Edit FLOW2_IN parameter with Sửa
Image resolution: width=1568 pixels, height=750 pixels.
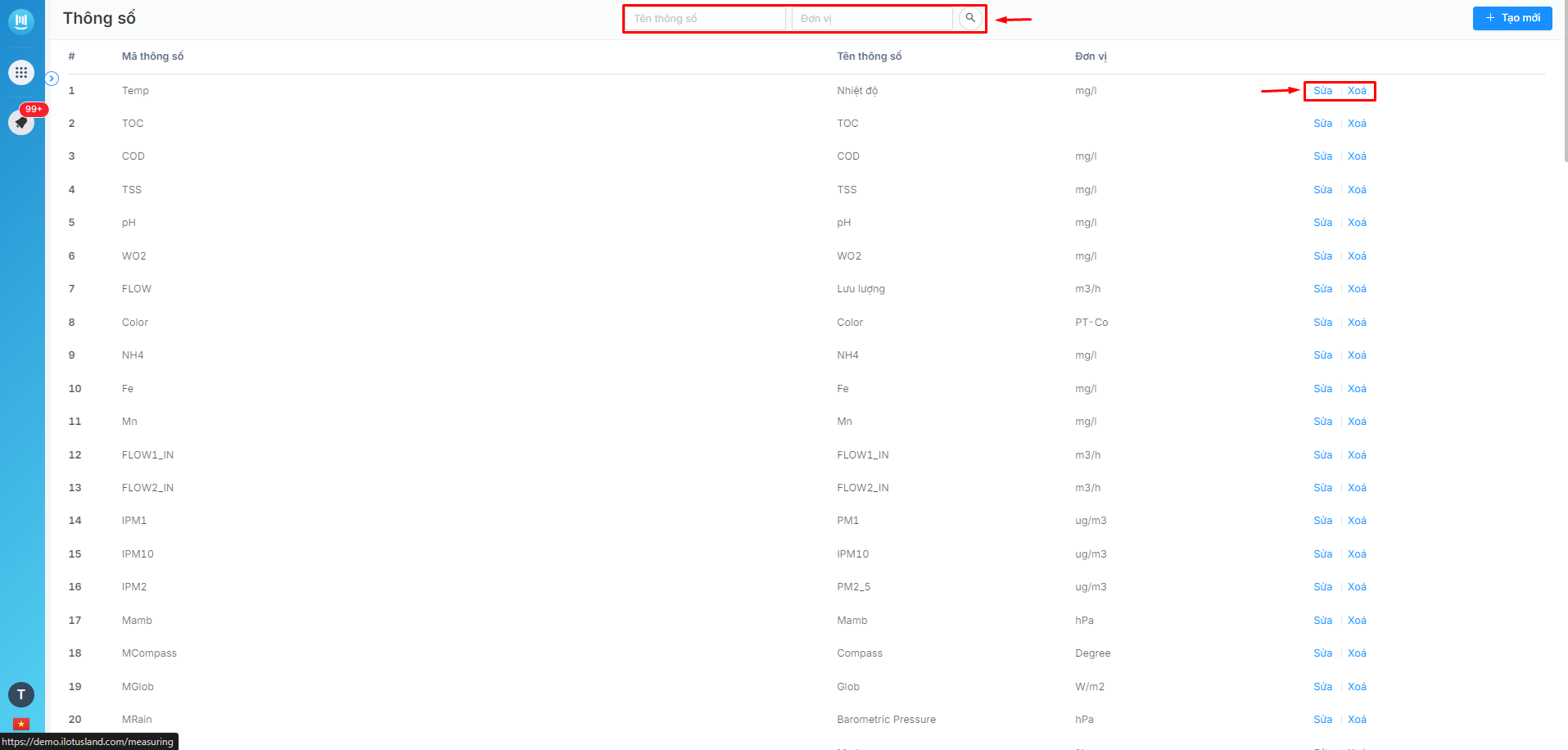[x=1322, y=488]
